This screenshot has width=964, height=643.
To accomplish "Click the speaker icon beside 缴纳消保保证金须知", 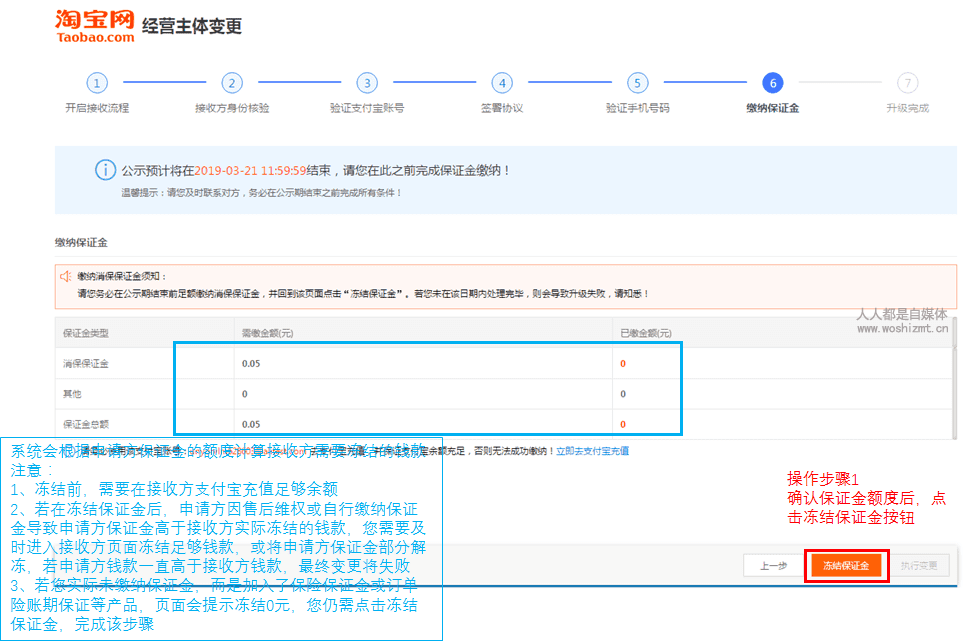I will point(66,276).
